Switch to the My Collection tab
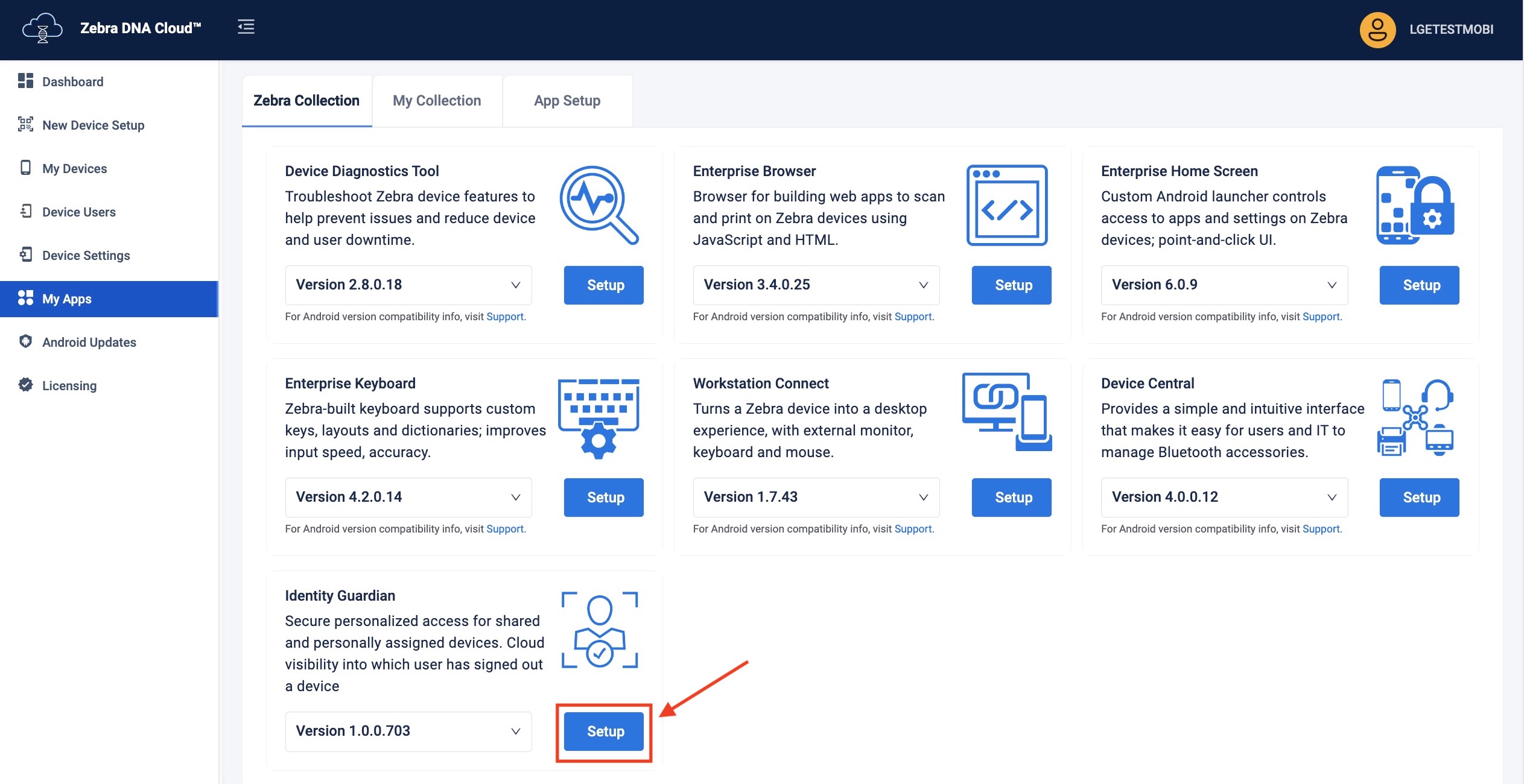Screen dimensions: 1524x784 pyautogui.click(x=437, y=101)
